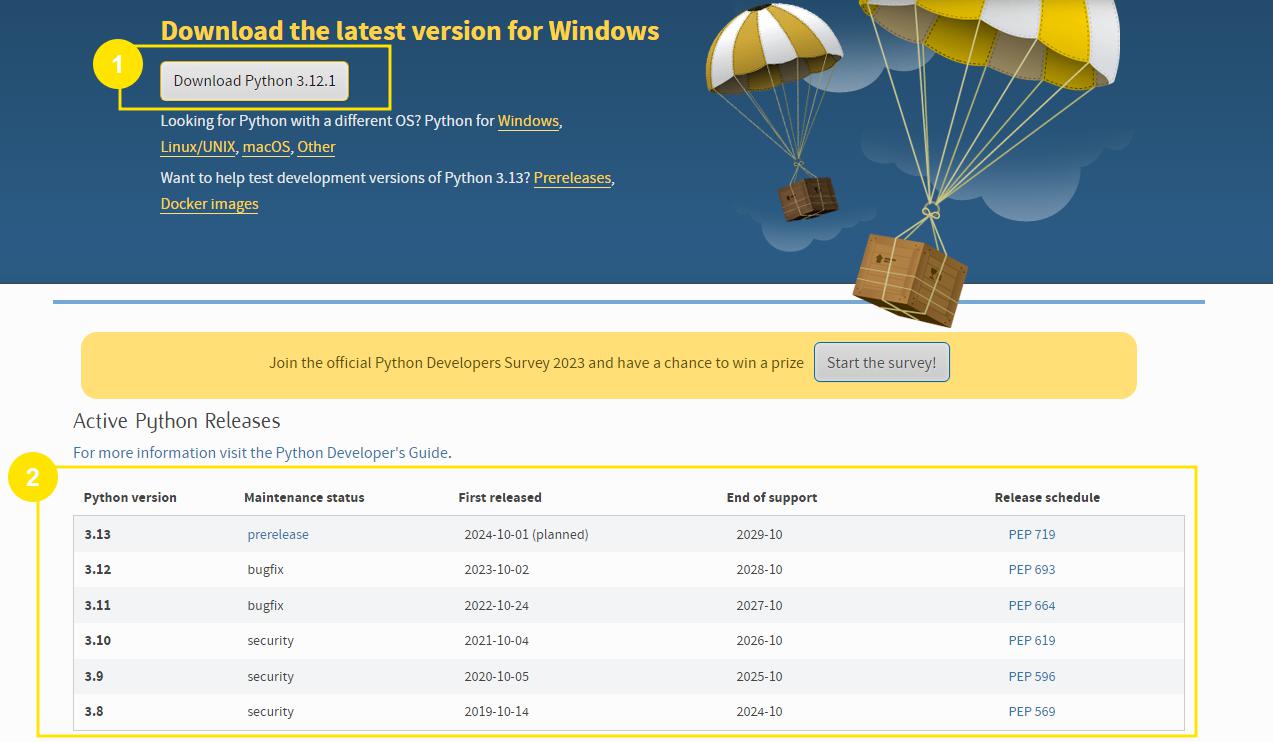This screenshot has width=1273, height=742.
Task: Click the 2028-10 end of support cell
Action: tap(760, 570)
